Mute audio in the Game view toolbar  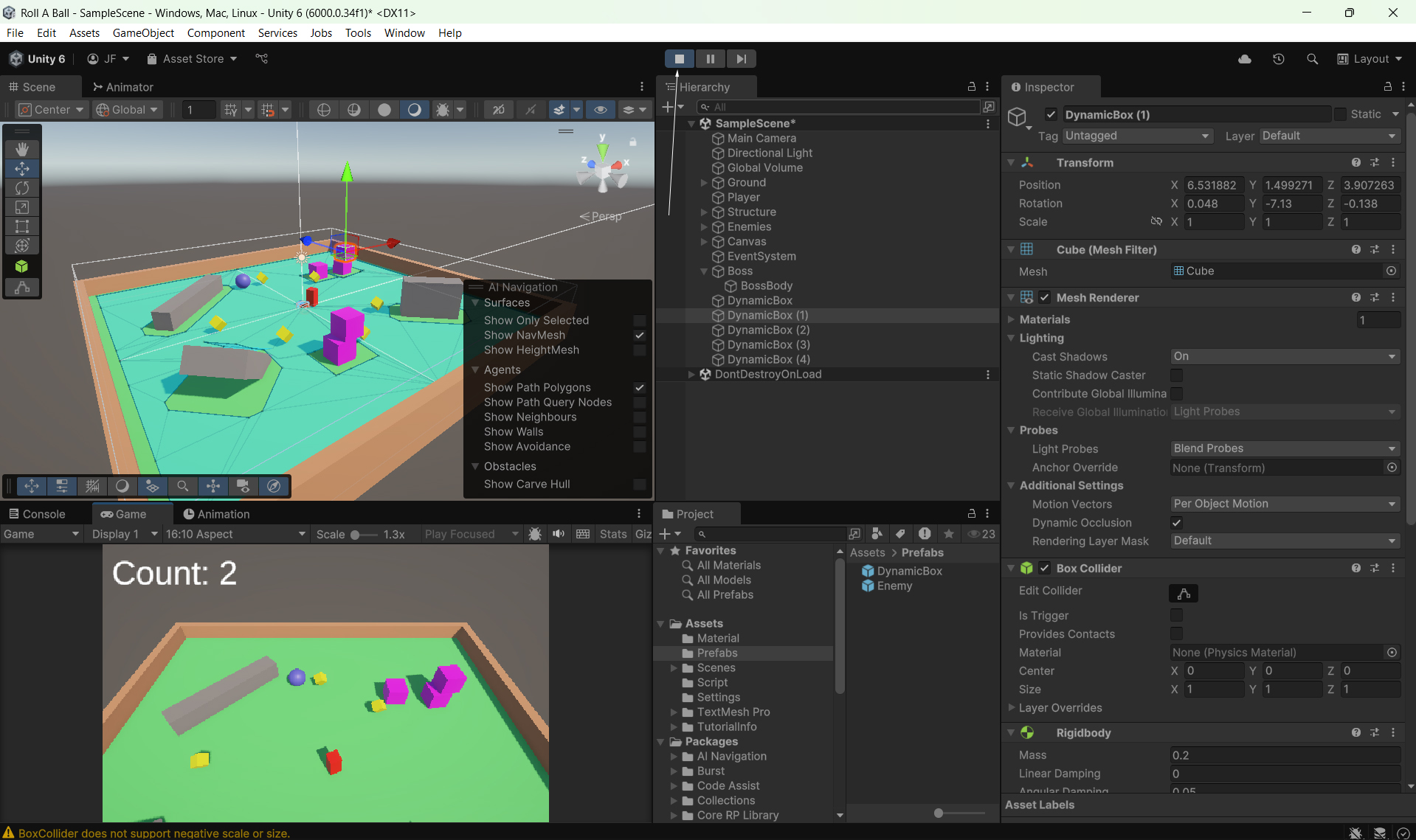pyautogui.click(x=559, y=534)
